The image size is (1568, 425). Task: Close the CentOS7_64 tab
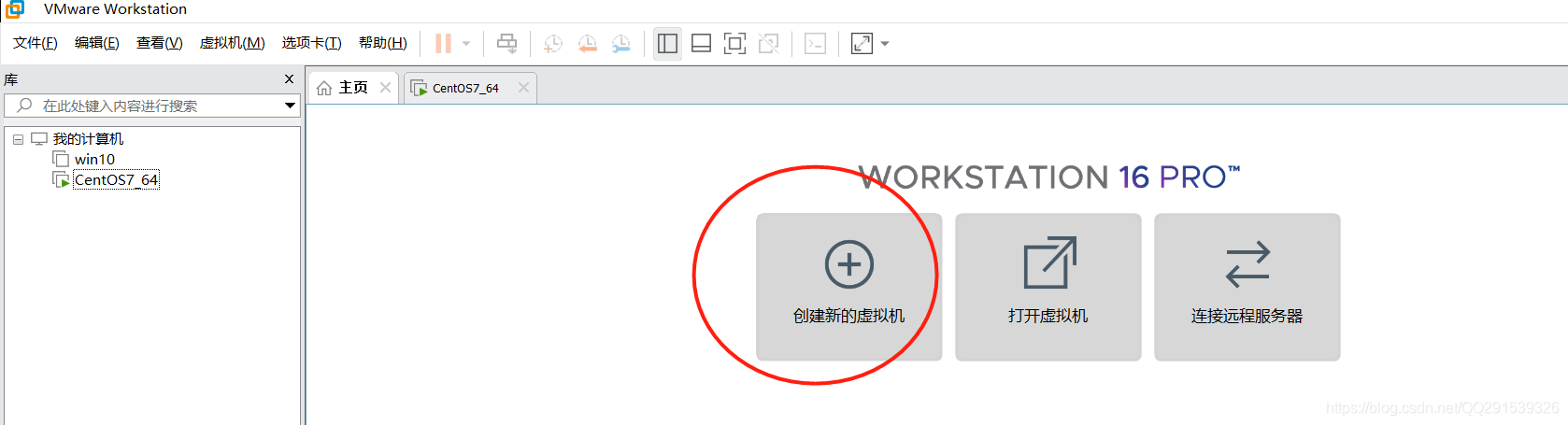click(523, 87)
